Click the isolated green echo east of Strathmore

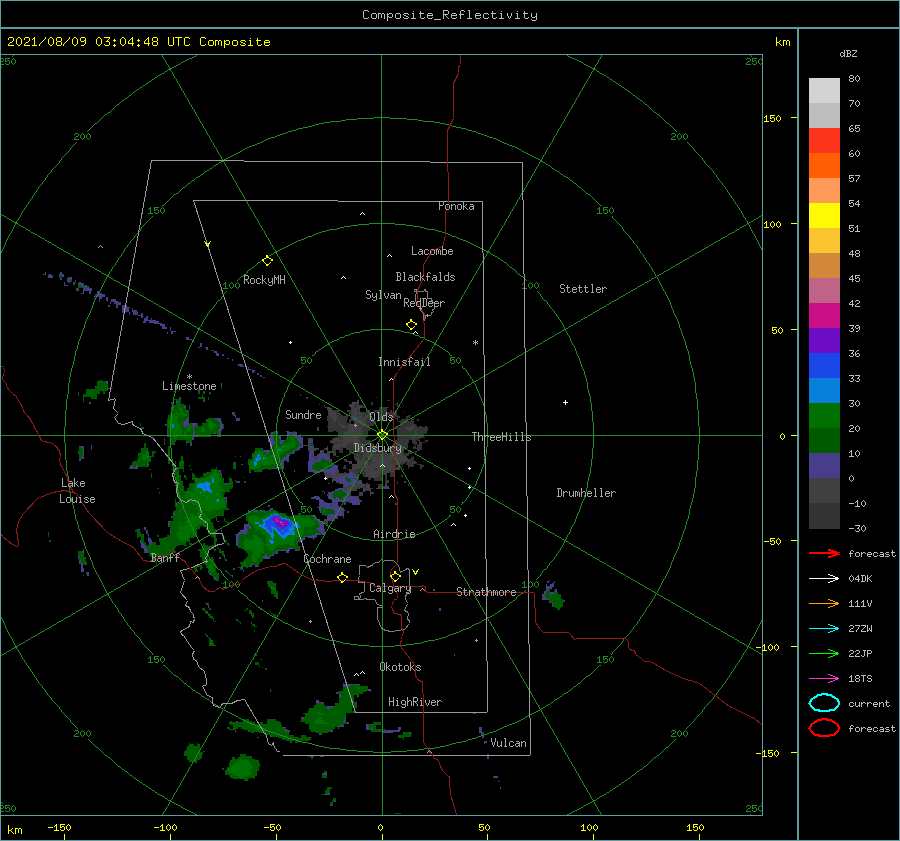click(553, 595)
